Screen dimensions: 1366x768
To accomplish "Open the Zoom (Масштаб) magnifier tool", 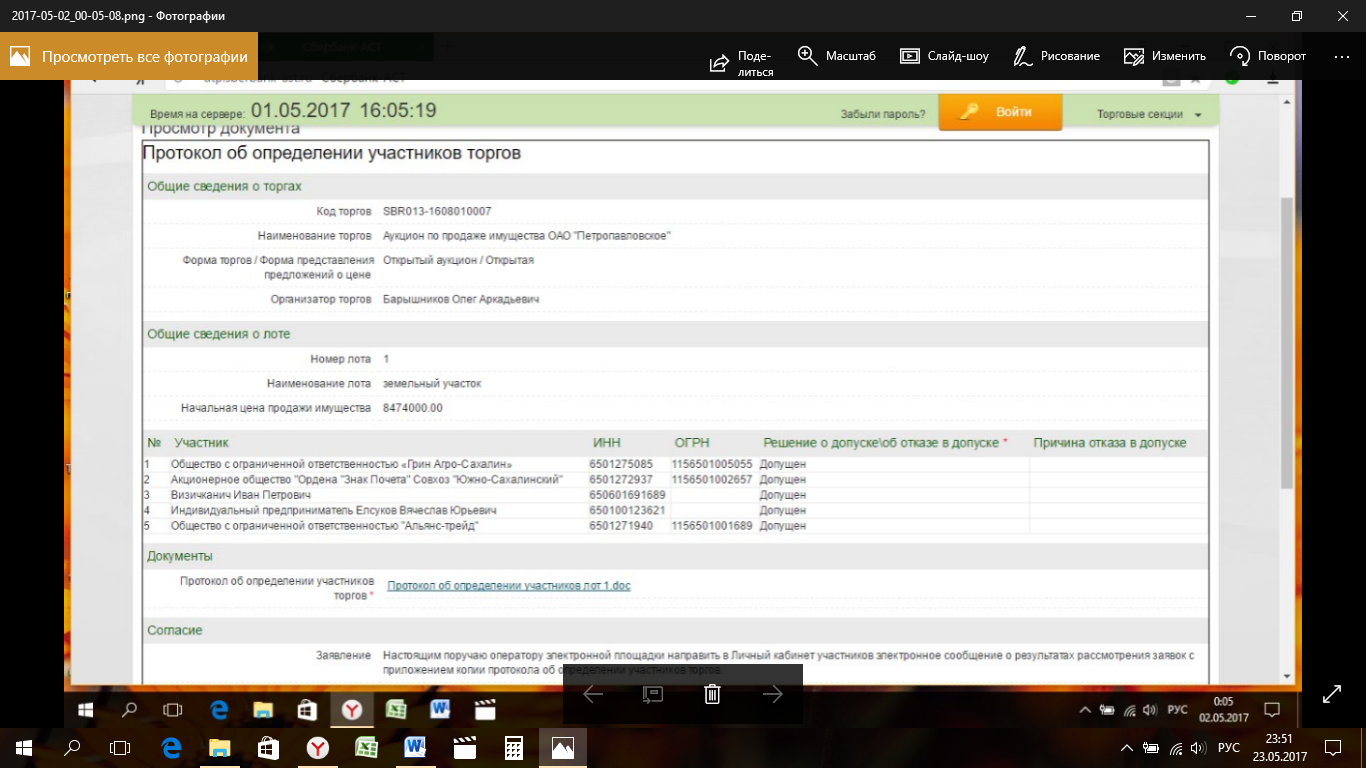I will [807, 55].
